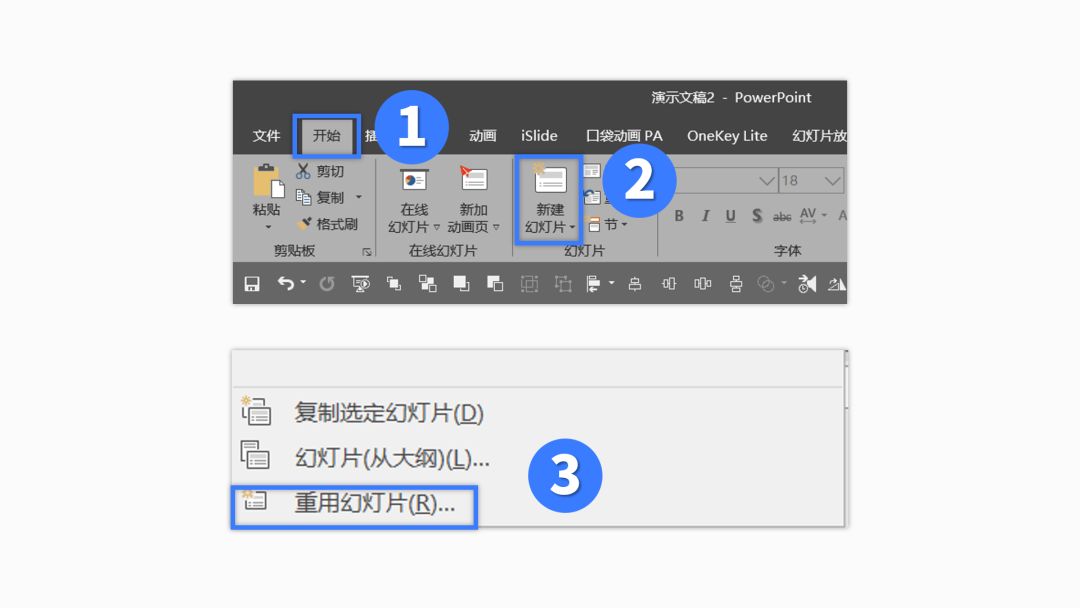The image size is (1080, 608).
Task: Open the 幻灯片放映 slideshow tab
Action: tap(818, 136)
